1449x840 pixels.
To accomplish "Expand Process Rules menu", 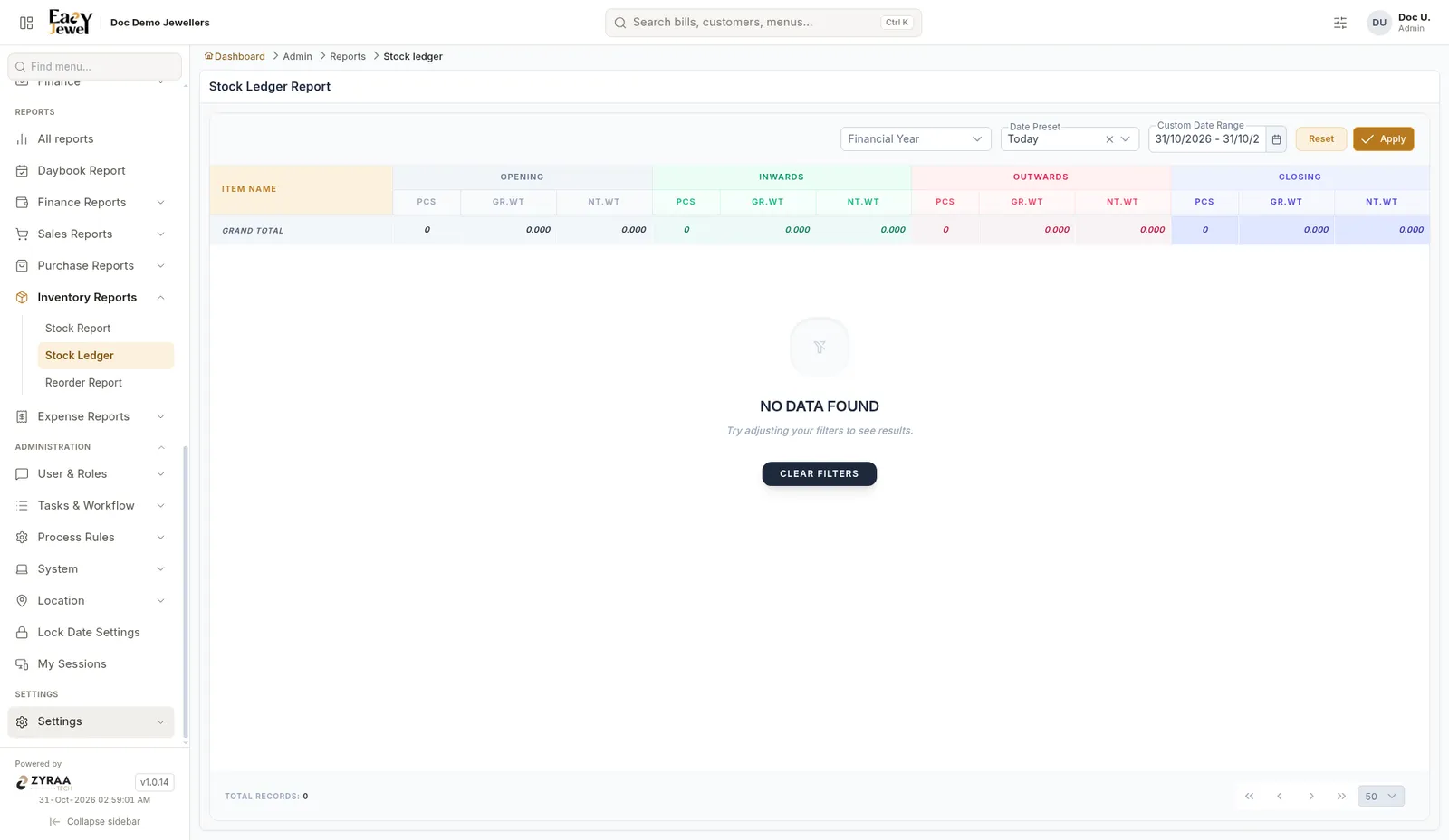I will 91,538.
